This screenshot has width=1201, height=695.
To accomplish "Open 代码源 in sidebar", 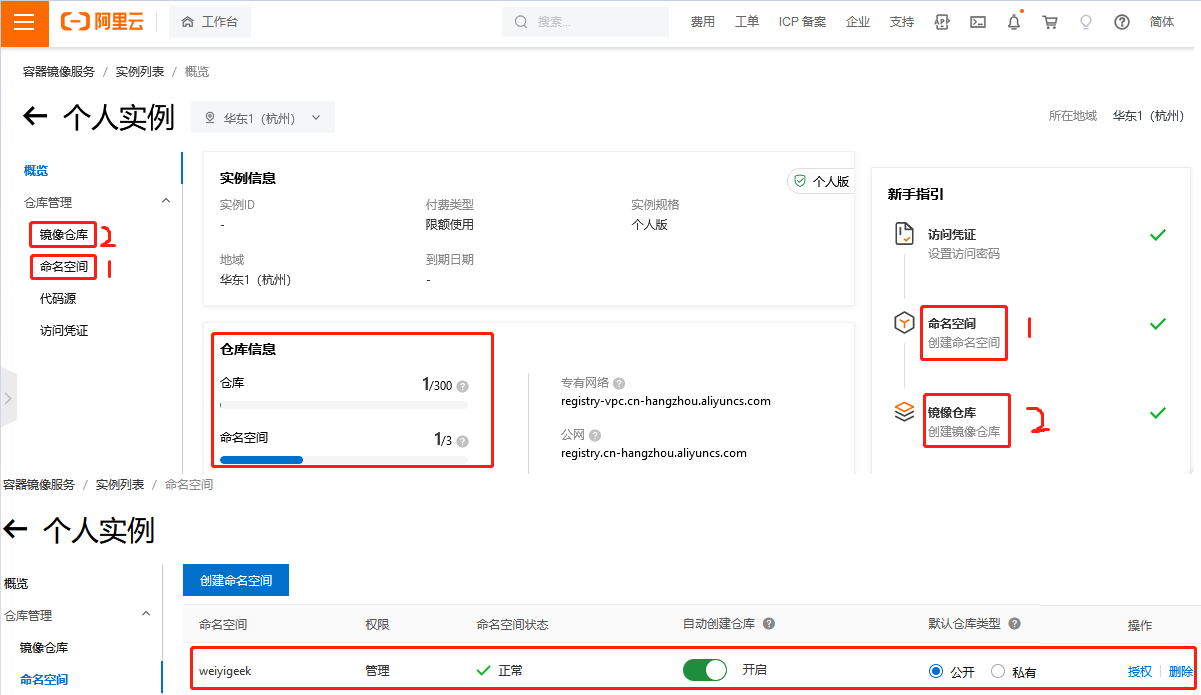I will coord(58,298).
